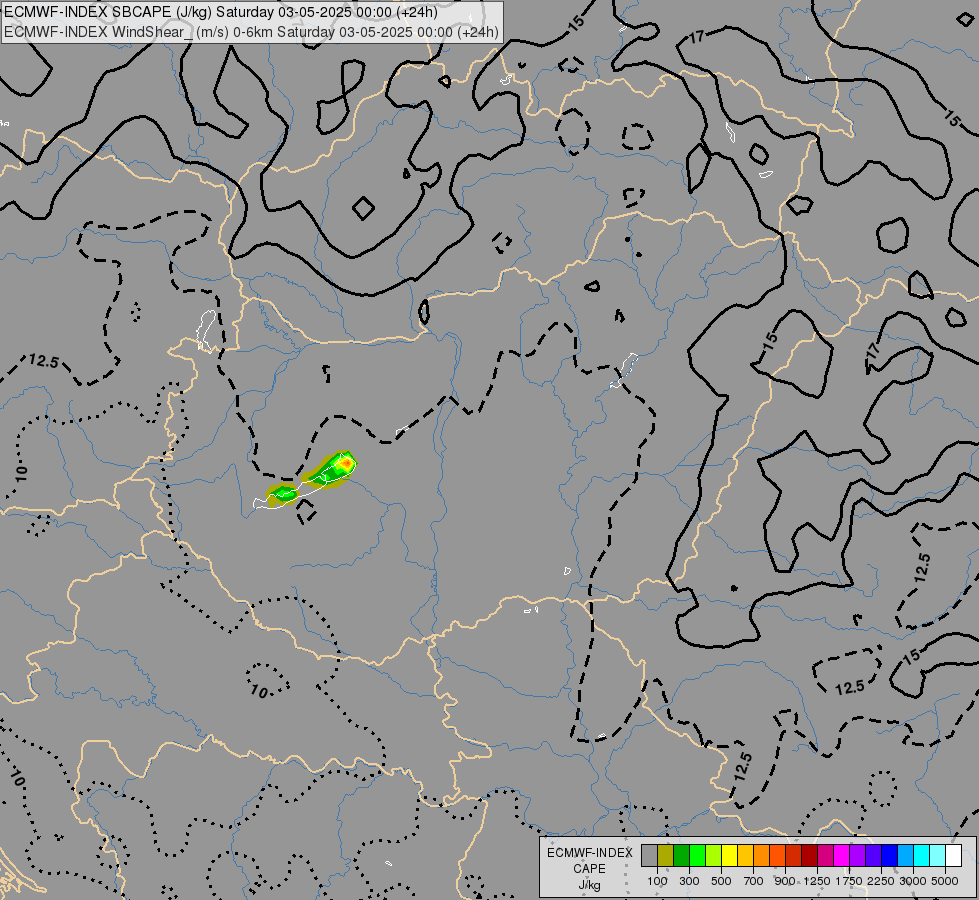Click the ECMWF-INDEX WindShear title line
Image resolution: width=979 pixels, height=900 pixels.
251,32
